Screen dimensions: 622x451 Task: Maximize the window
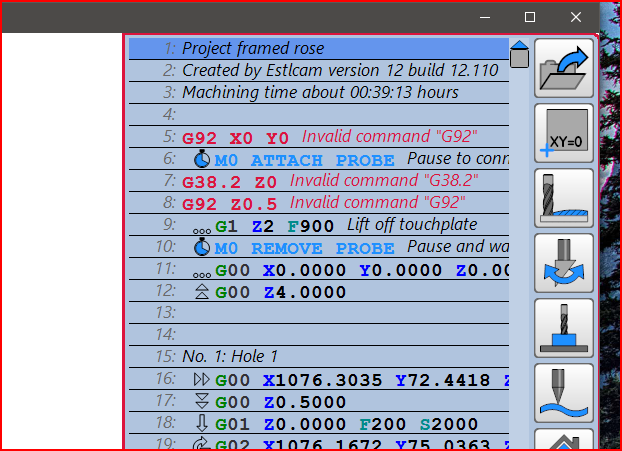click(x=530, y=17)
